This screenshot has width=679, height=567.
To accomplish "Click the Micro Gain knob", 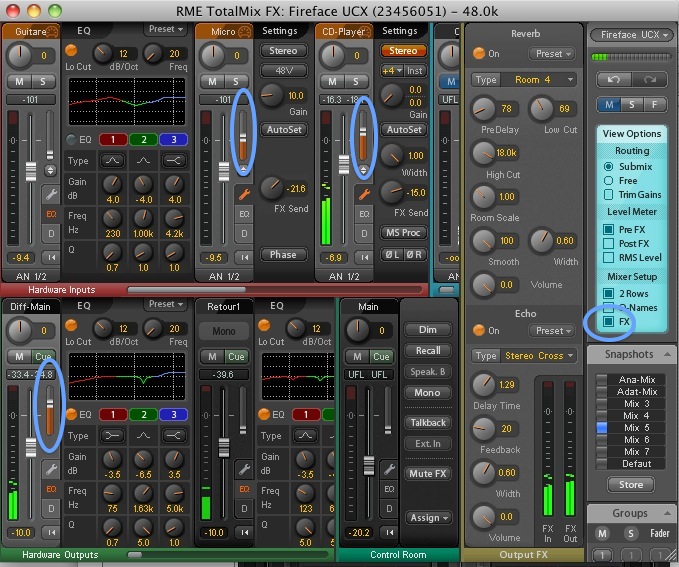I will click(272, 96).
